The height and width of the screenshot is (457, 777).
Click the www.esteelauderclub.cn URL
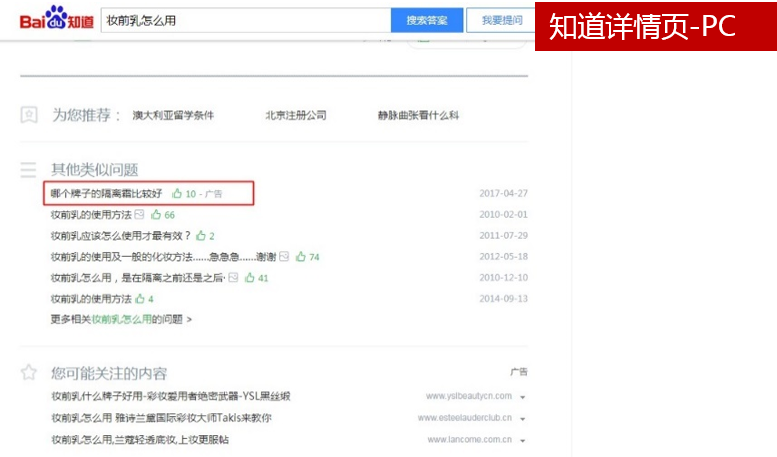pyautogui.click(x=465, y=418)
